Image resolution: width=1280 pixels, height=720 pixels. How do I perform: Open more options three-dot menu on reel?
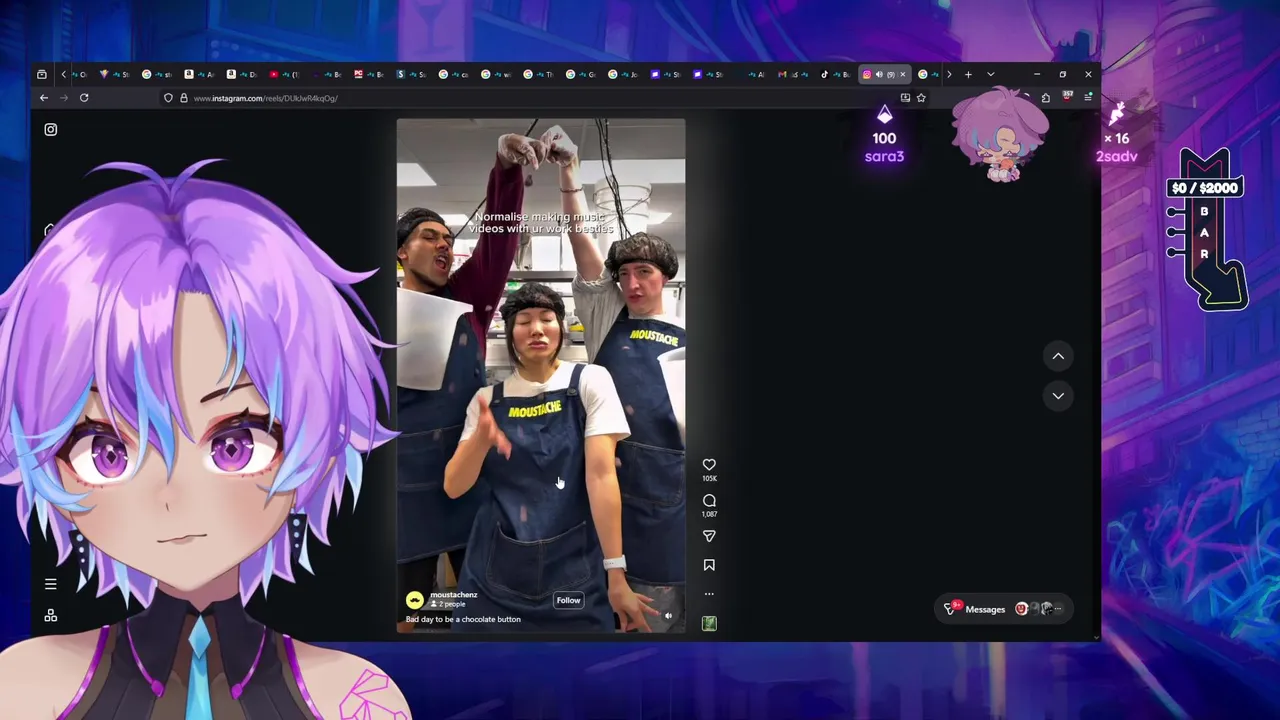[709, 594]
